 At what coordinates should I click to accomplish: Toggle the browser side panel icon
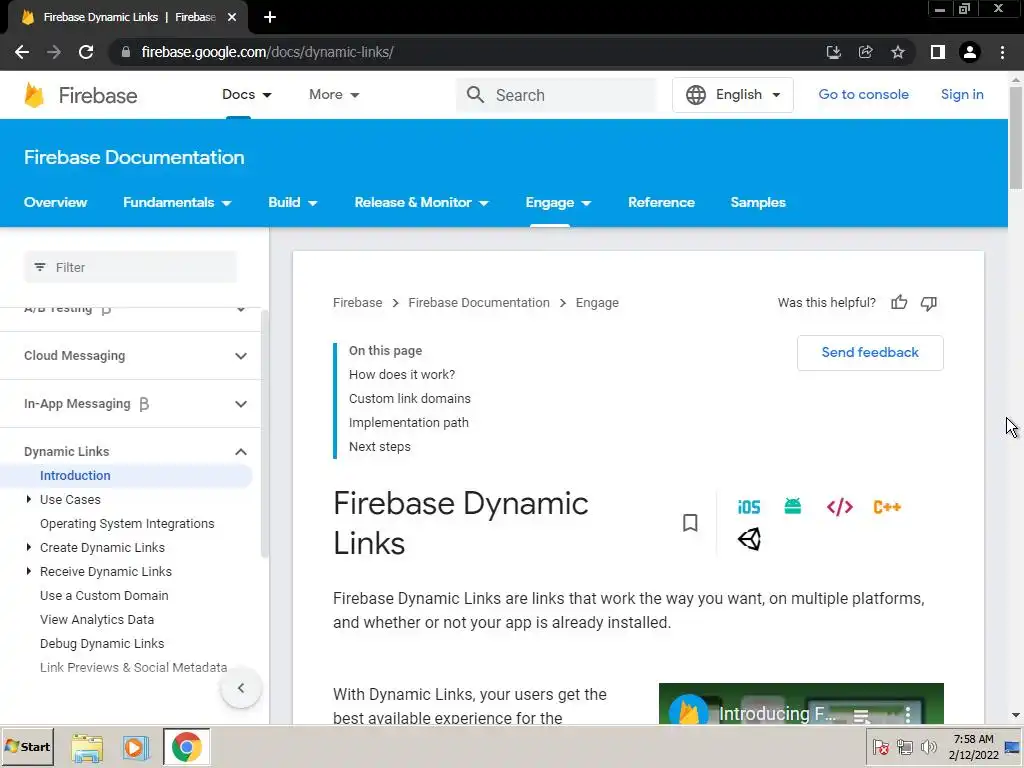coord(938,52)
